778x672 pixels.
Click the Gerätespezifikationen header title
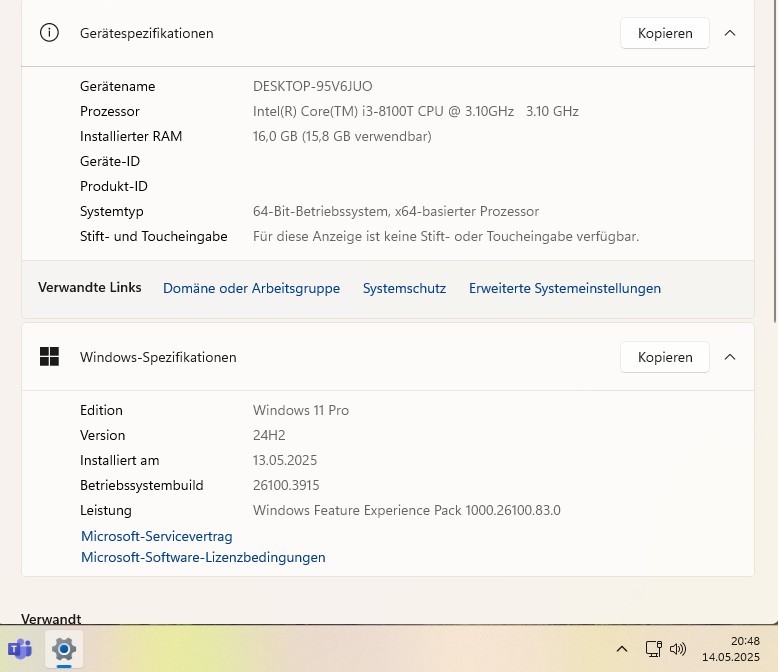146,33
